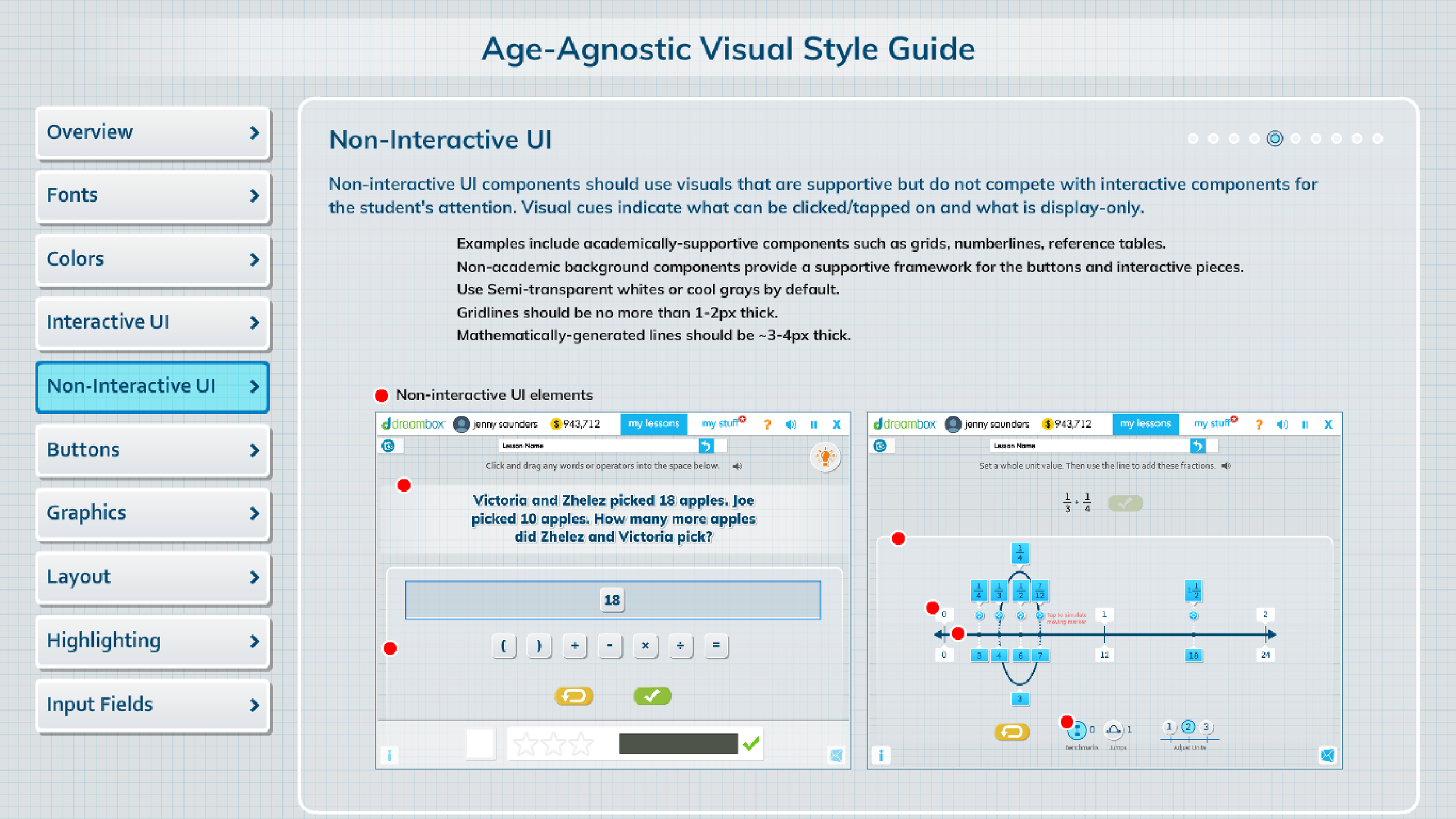Open help with the orange question mark, fractions lesson
The height and width of the screenshot is (819, 1456).
[1259, 425]
